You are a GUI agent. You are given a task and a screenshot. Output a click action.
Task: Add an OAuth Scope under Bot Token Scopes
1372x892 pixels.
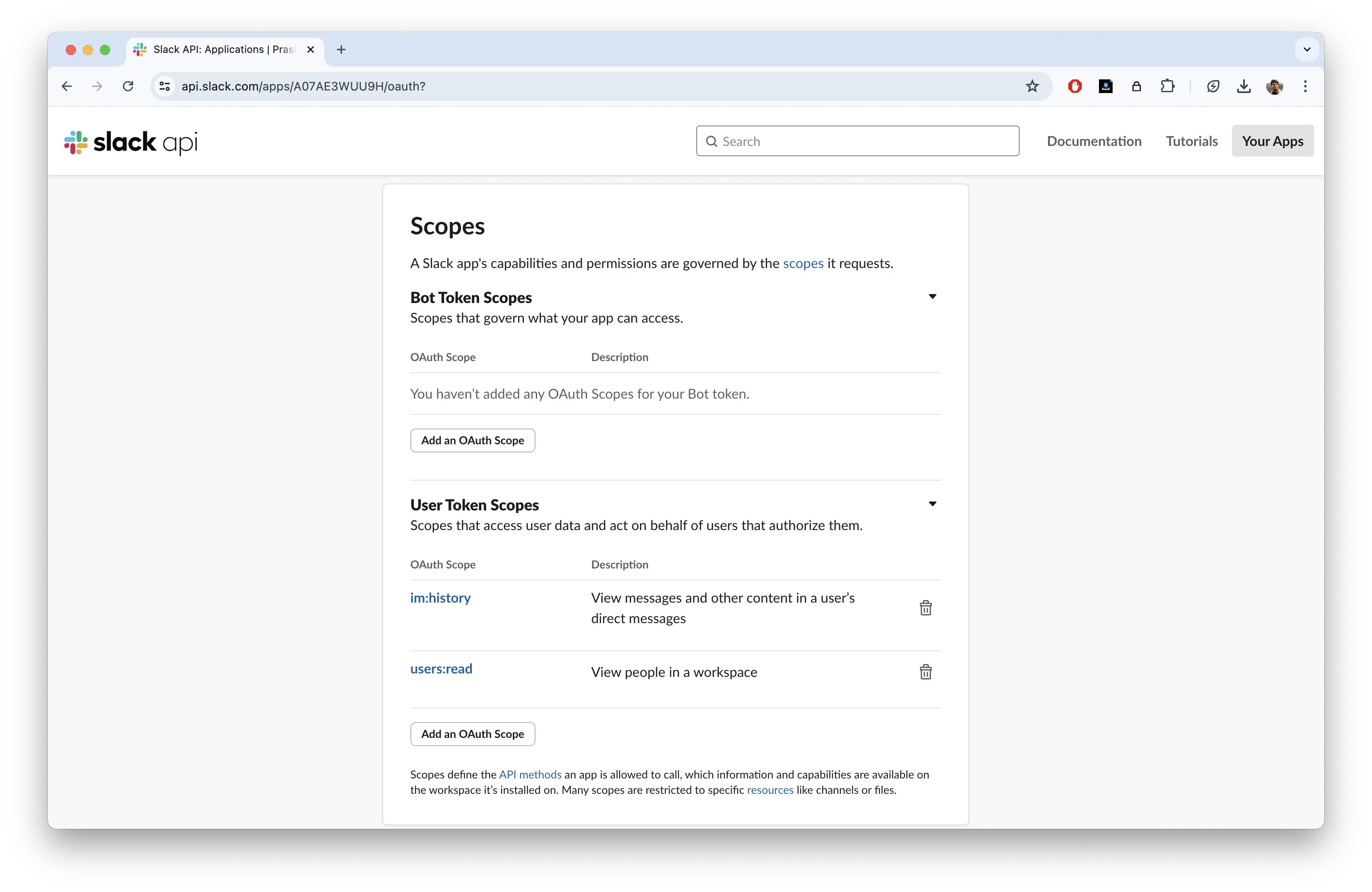coord(472,440)
